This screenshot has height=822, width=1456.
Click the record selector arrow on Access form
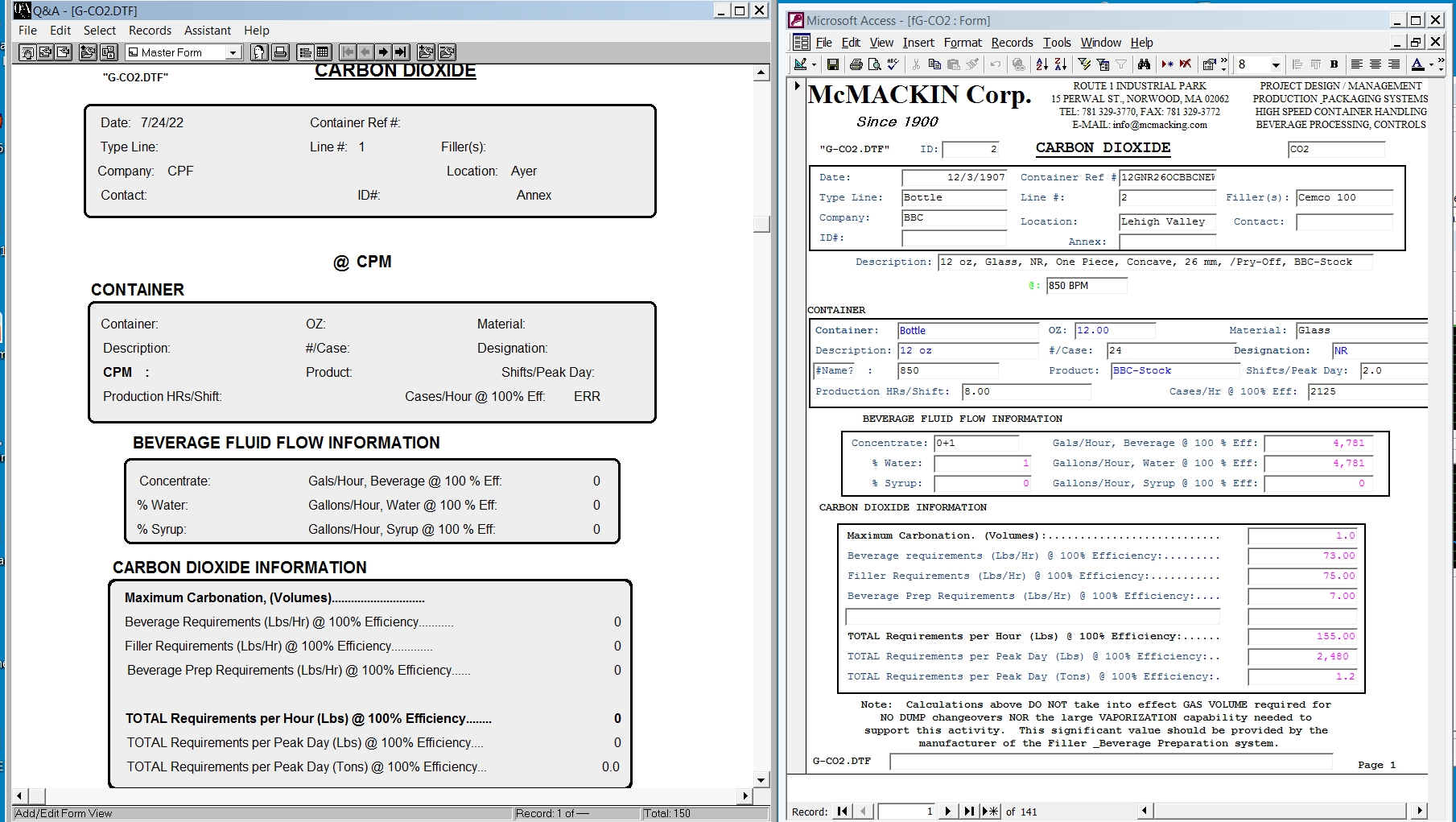tap(798, 85)
